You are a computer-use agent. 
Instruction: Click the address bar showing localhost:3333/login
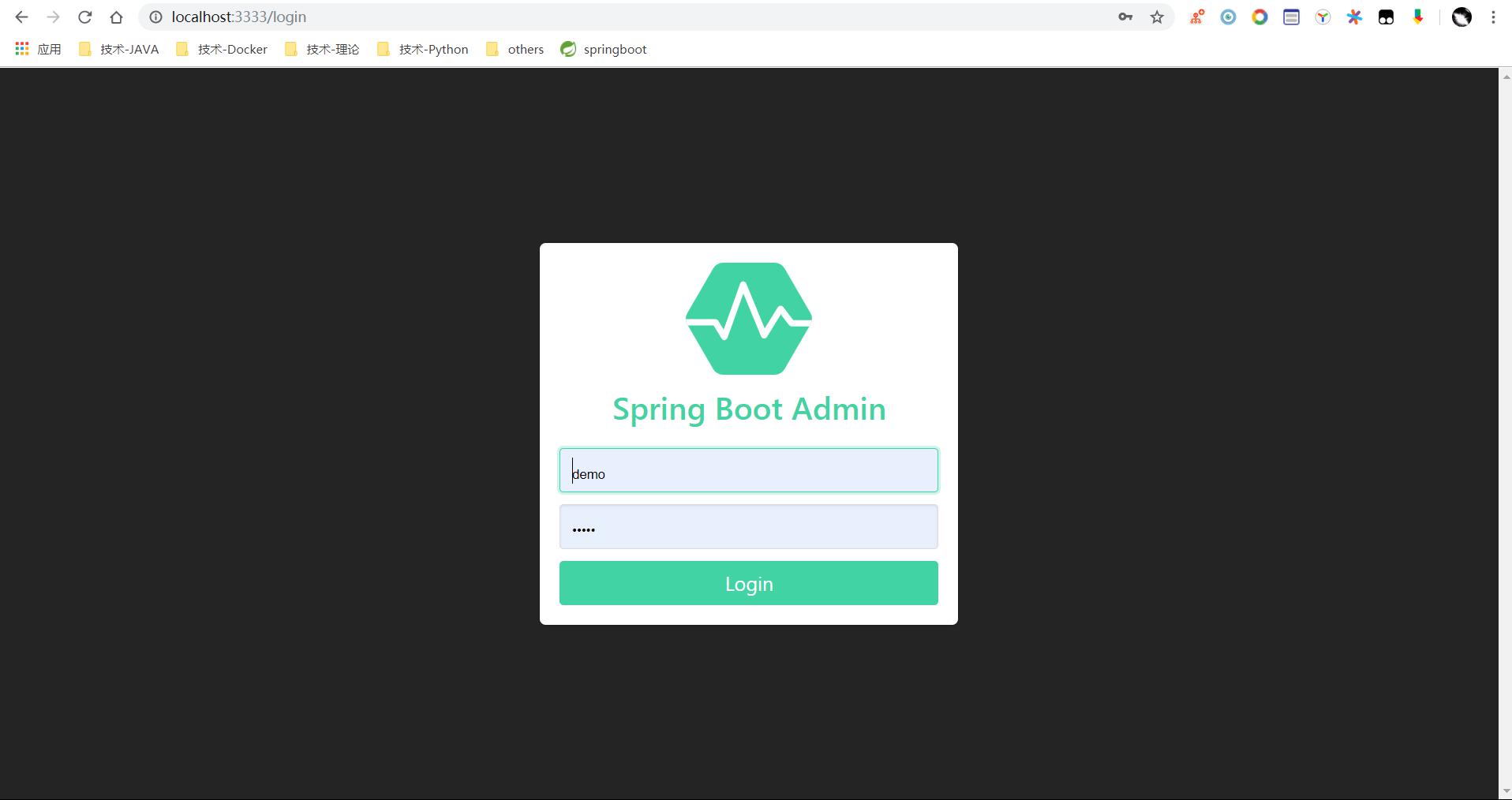[631, 17]
